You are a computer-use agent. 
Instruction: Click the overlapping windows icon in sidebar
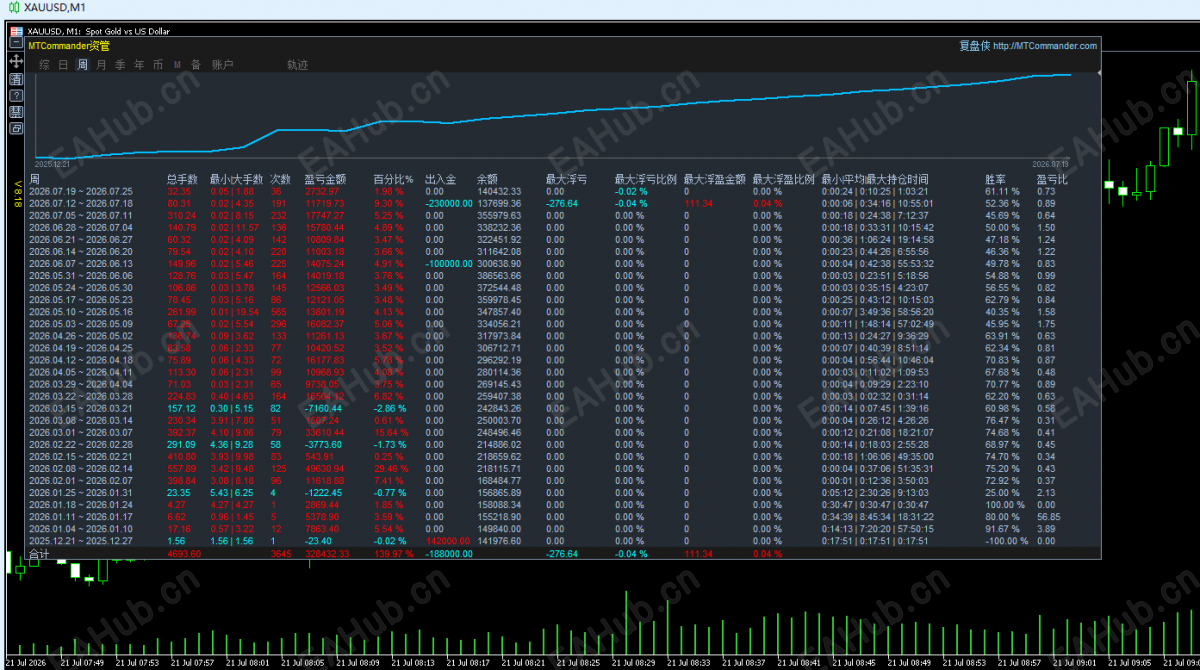click(x=16, y=128)
